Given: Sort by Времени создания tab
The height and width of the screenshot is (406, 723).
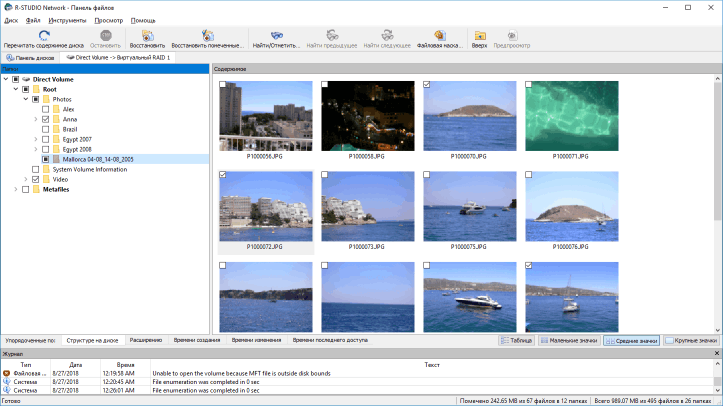Looking at the screenshot, I should tap(197, 340).
